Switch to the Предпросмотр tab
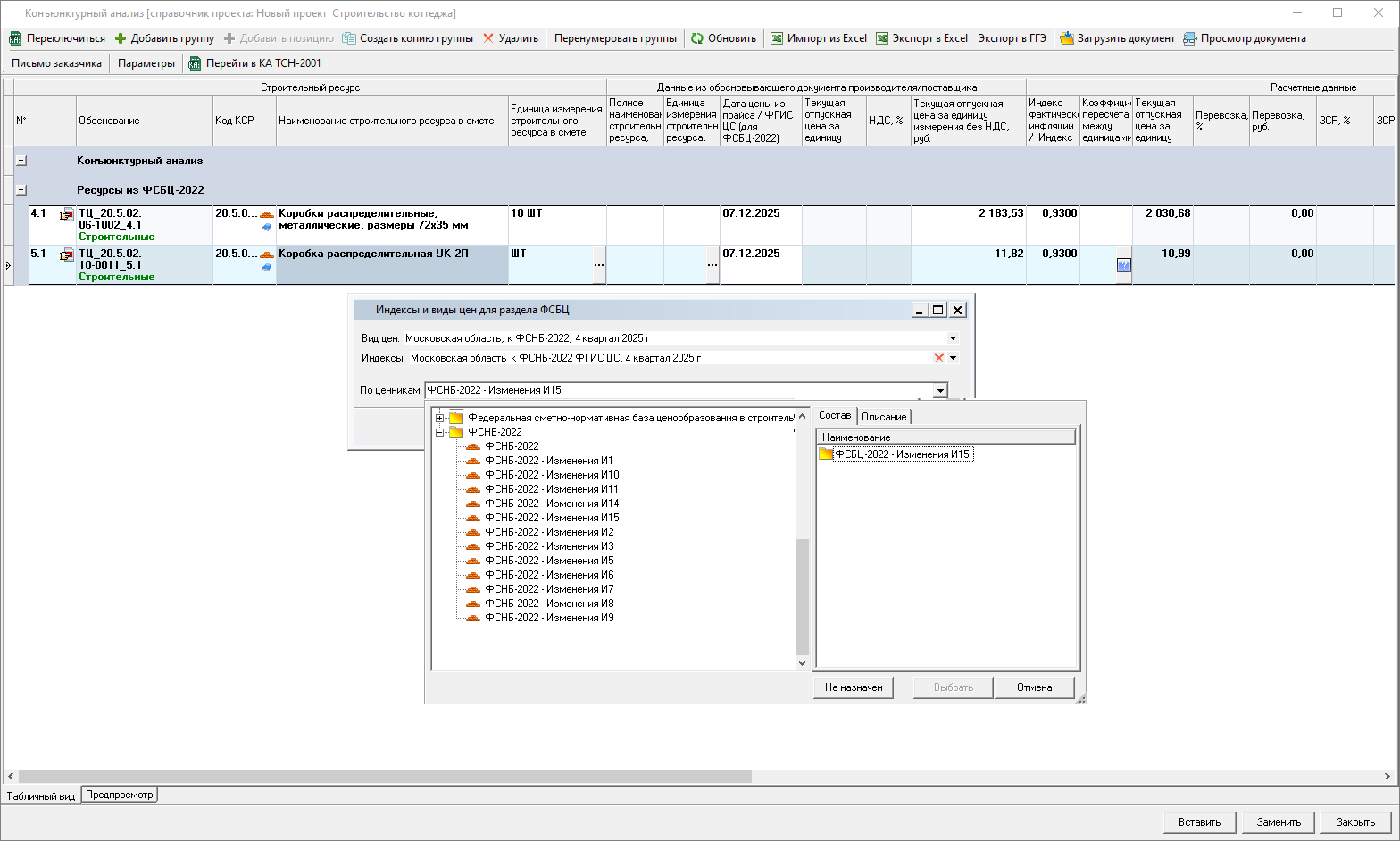1400x841 pixels. tap(120, 795)
